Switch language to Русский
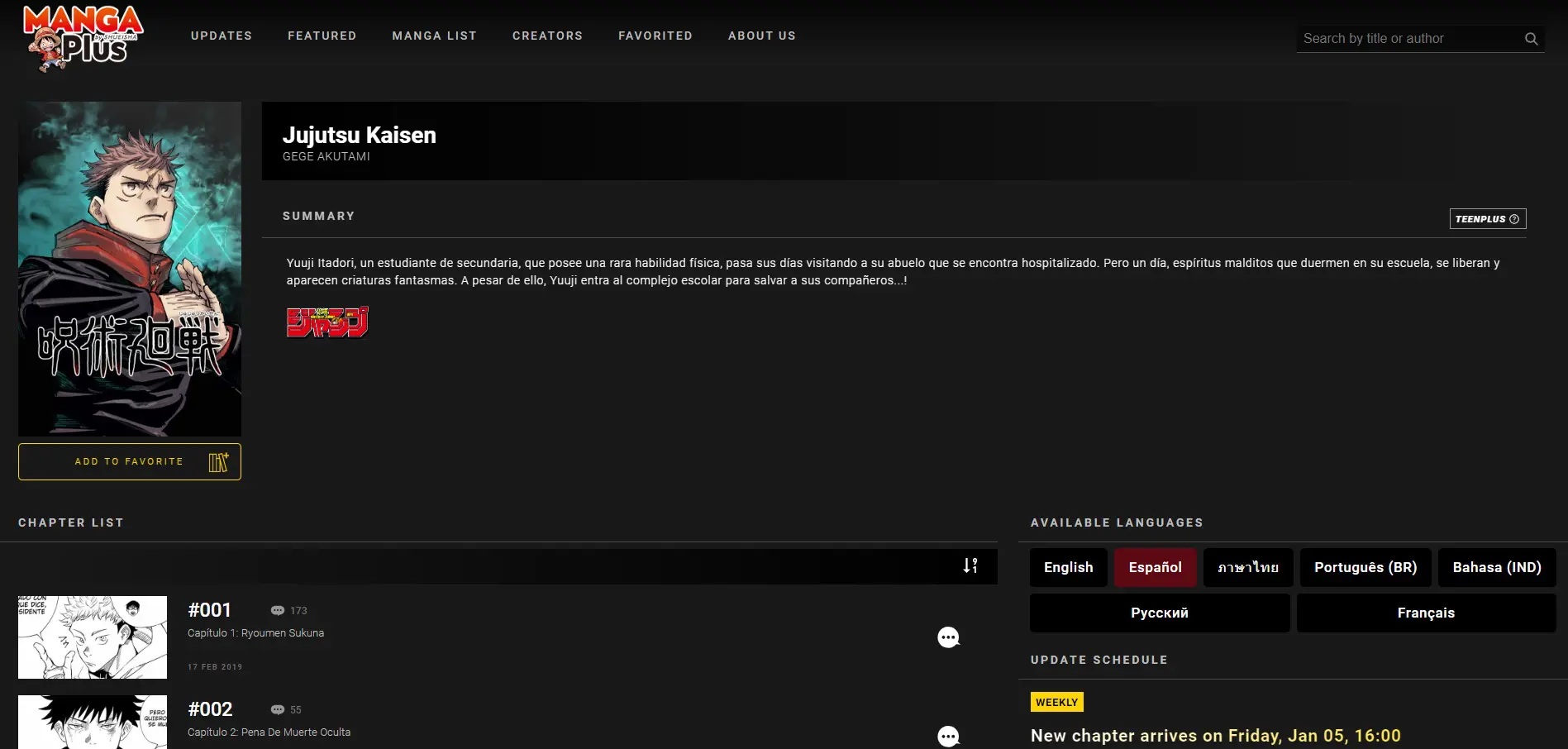 pyautogui.click(x=1160, y=613)
